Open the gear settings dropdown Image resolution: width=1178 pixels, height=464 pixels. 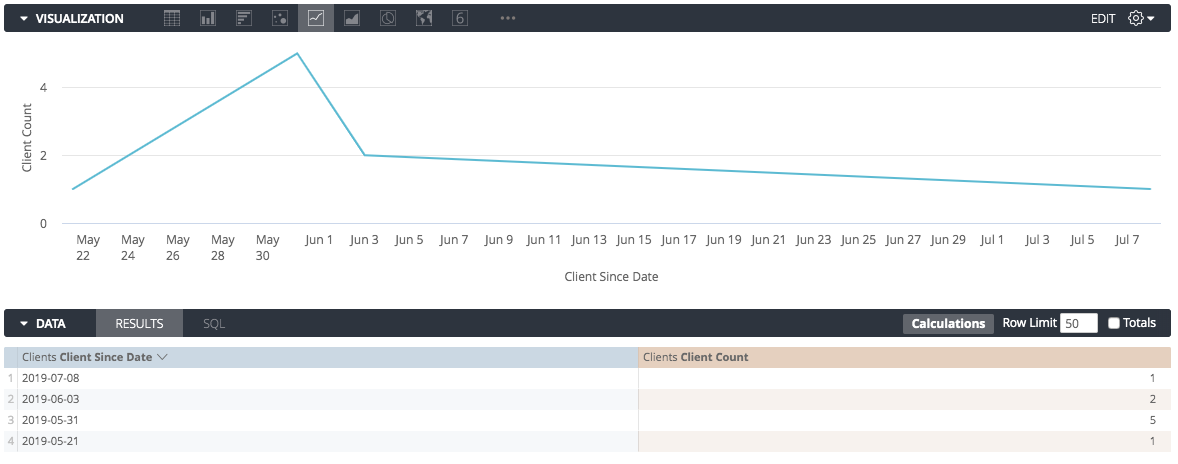click(x=1141, y=18)
